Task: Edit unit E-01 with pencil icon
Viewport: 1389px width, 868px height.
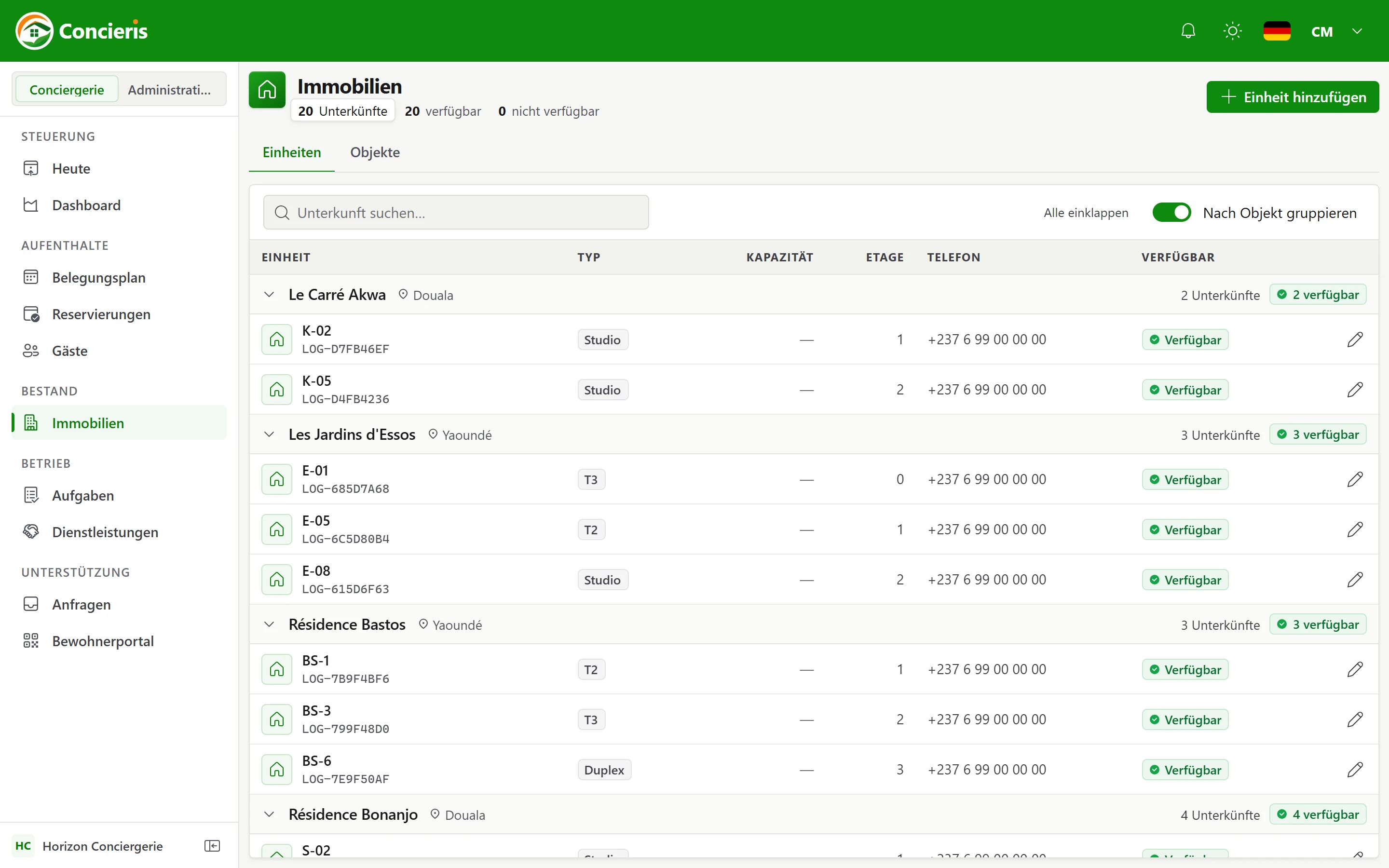Action: (x=1355, y=479)
